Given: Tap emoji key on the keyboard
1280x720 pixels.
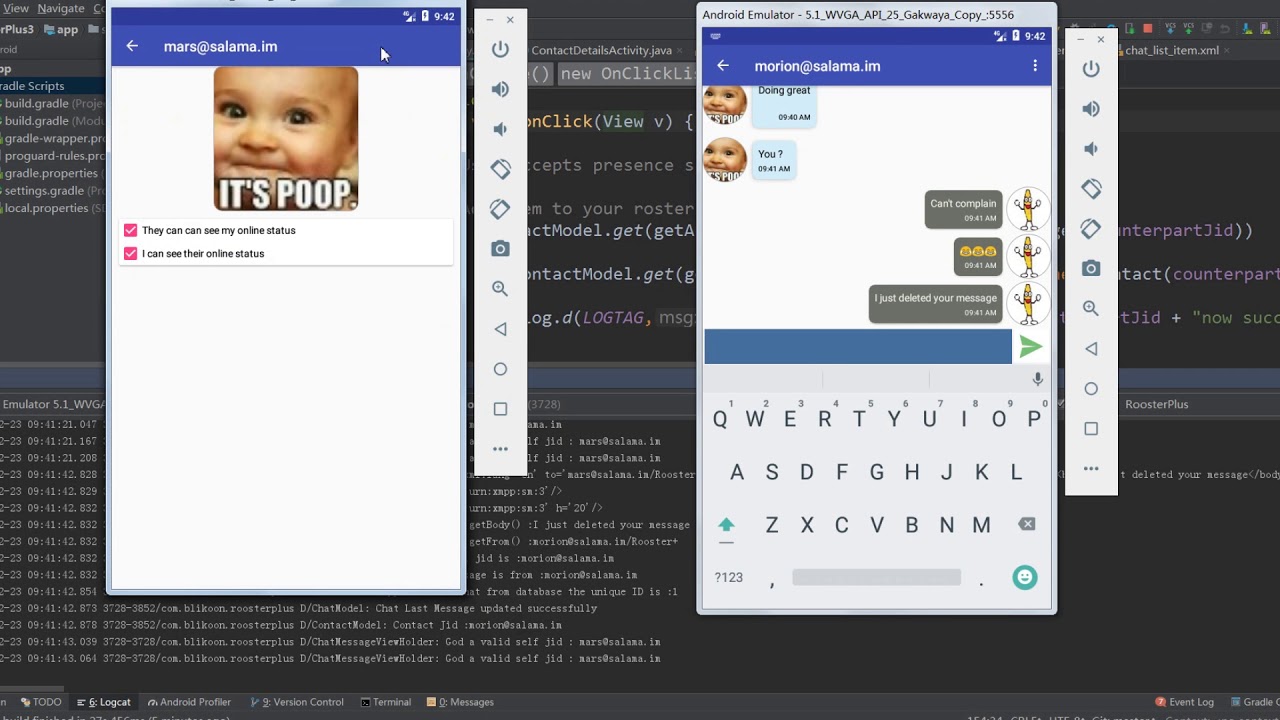Looking at the screenshot, I should [x=1025, y=577].
